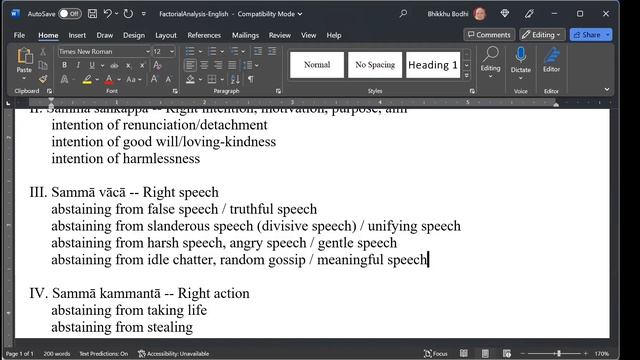Toggle Bold formatting
640x360 pixels.
(64, 65)
